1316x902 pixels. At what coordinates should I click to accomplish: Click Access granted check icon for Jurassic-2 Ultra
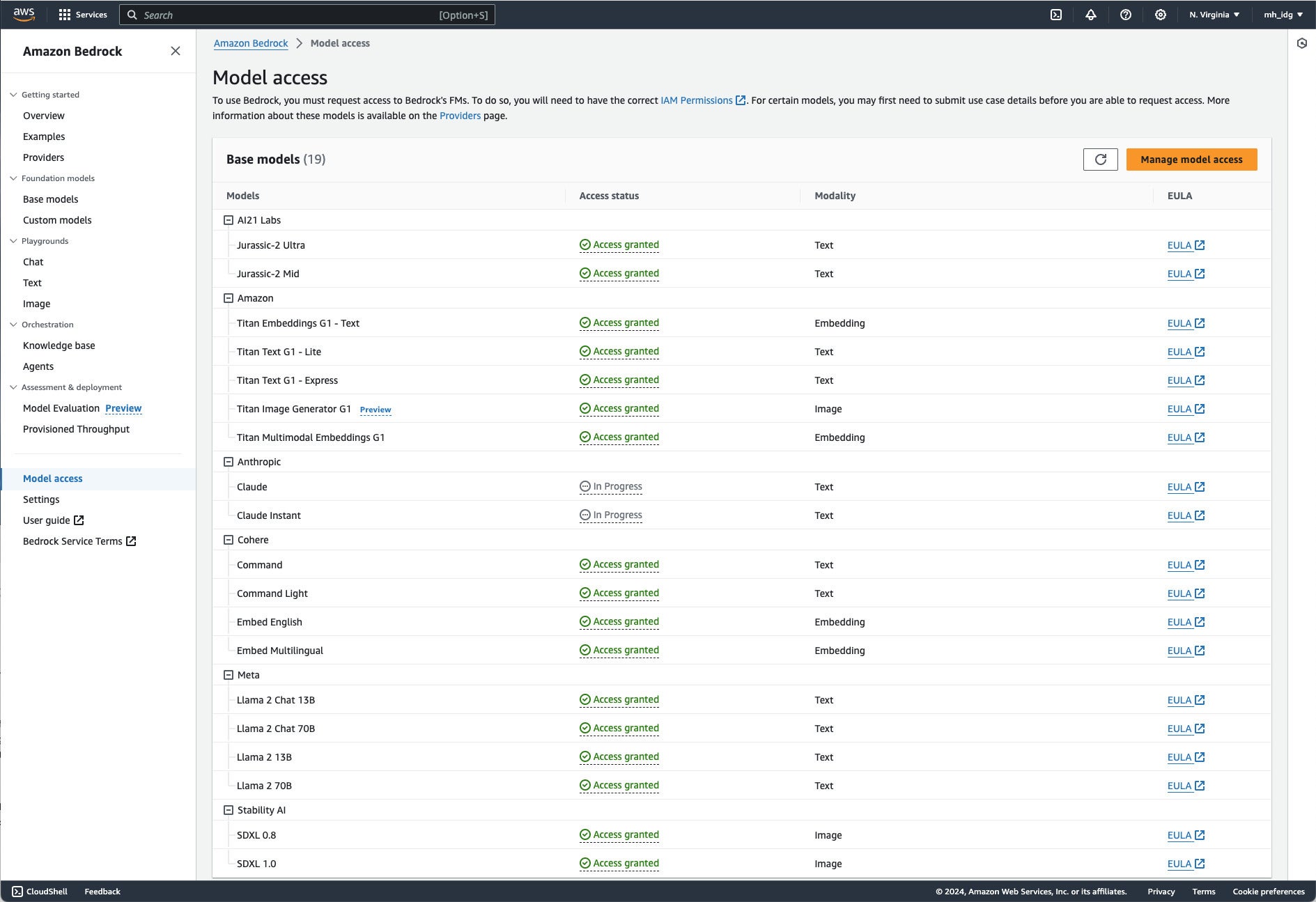(x=585, y=245)
